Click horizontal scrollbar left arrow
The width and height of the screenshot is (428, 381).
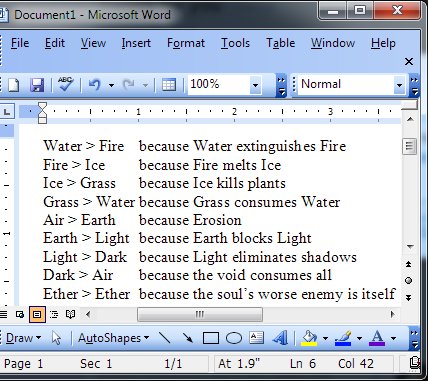(88, 314)
